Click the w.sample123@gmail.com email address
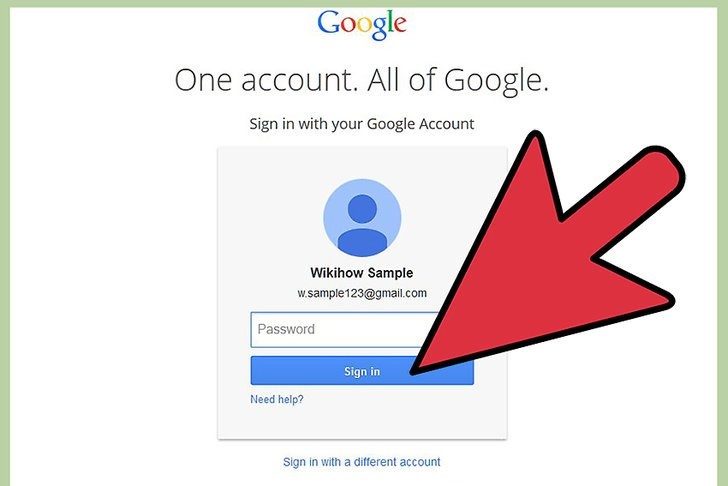The height and width of the screenshot is (486, 728). pos(362,293)
